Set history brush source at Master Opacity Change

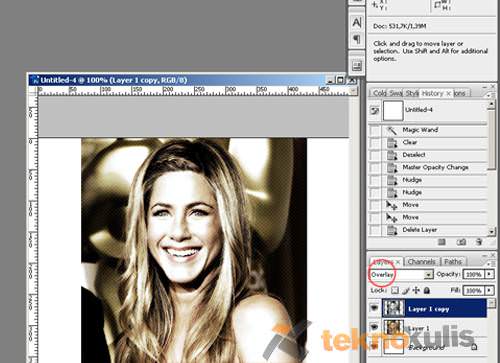[375, 168]
